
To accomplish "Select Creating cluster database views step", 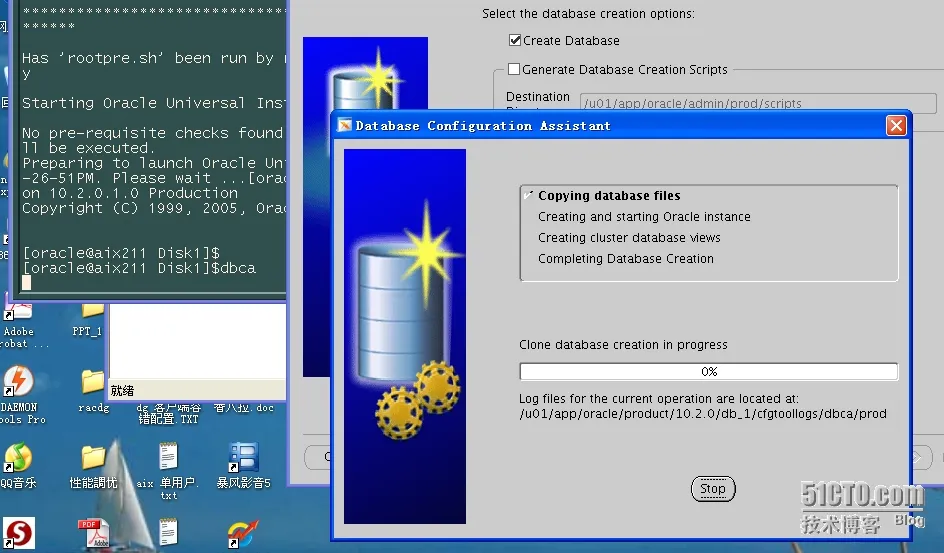I will [629, 238].
